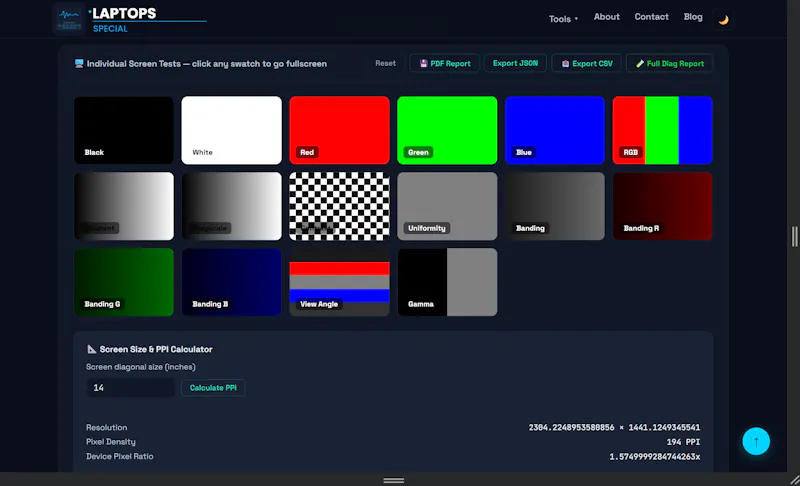This screenshot has width=800, height=486.
Task: Click the ruler icon beside Screen Size calculator
Action: (91, 349)
